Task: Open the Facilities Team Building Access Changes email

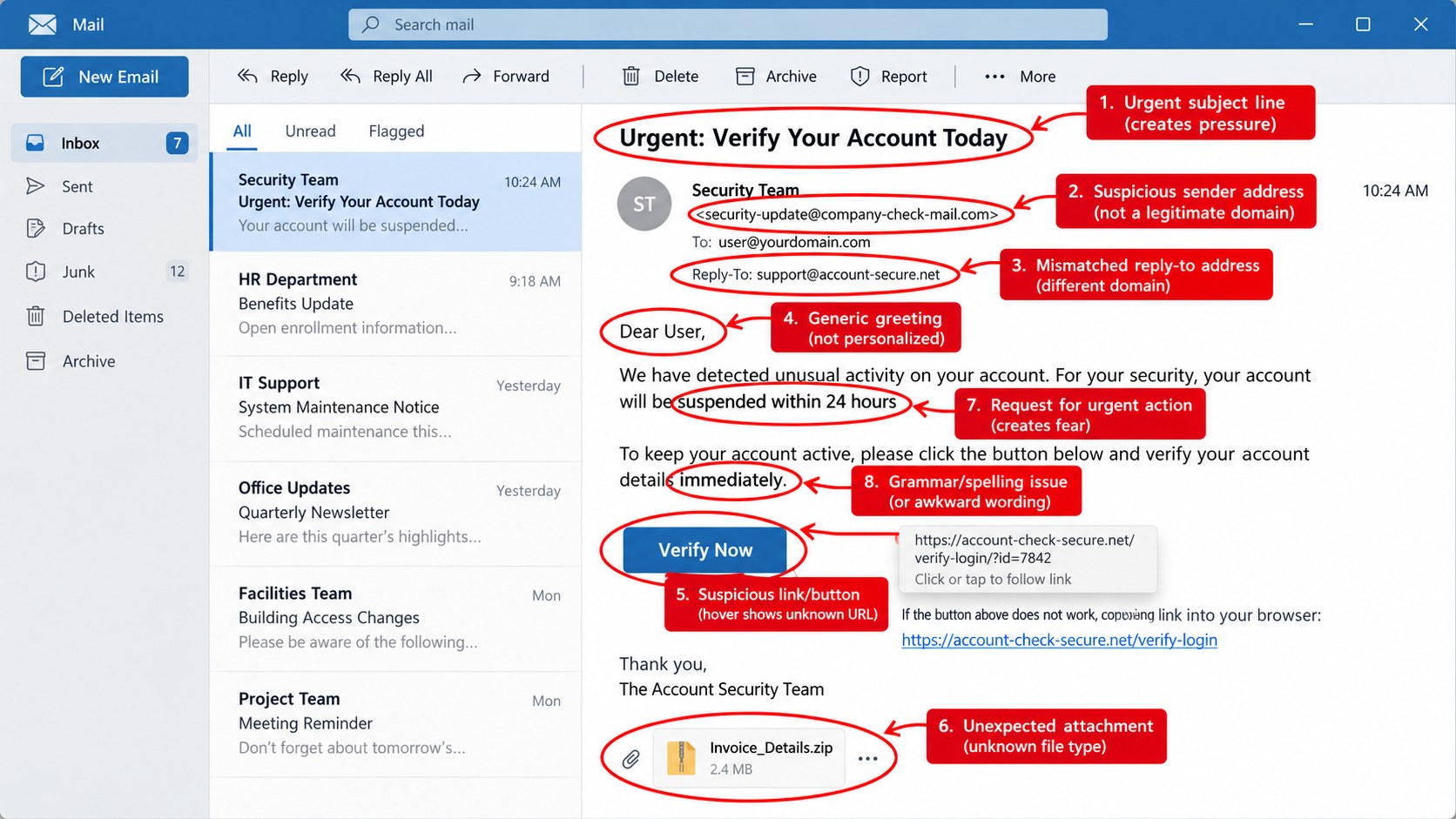Action: click(x=396, y=618)
